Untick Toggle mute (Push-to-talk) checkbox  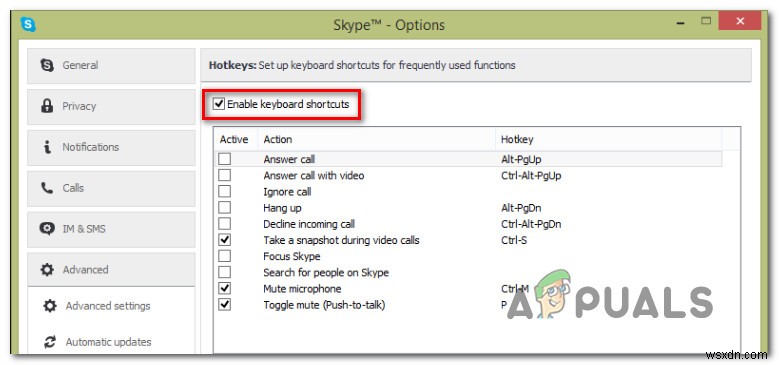225,304
